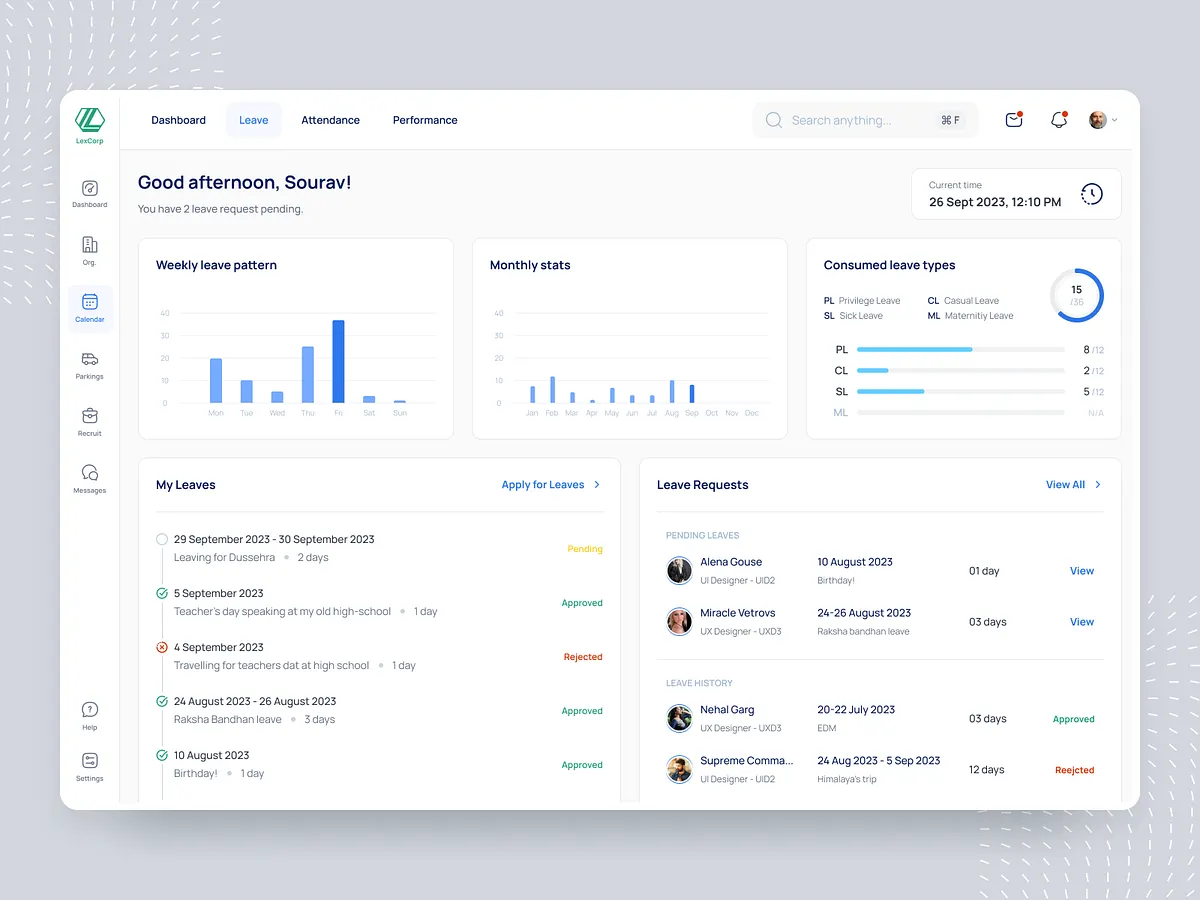Open the notifications bell
The height and width of the screenshot is (900, 1200).
point(1059,119)
